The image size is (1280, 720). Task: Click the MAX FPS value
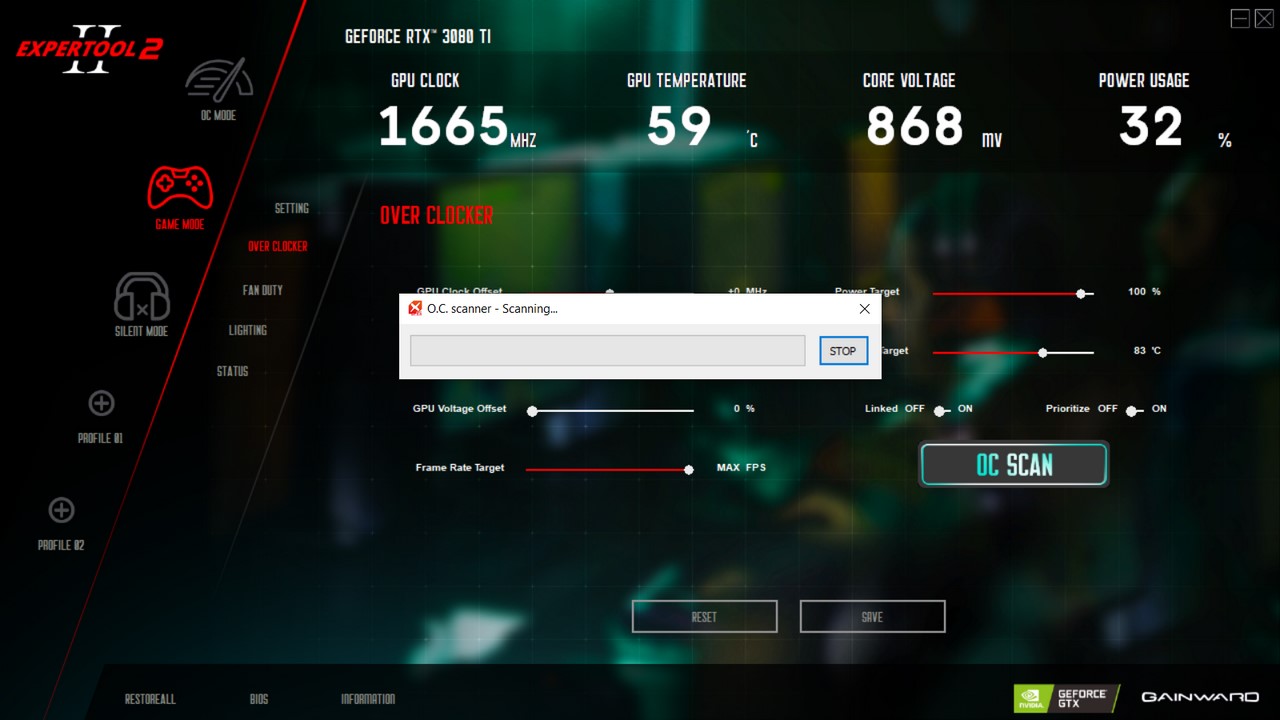coord(741,467)
